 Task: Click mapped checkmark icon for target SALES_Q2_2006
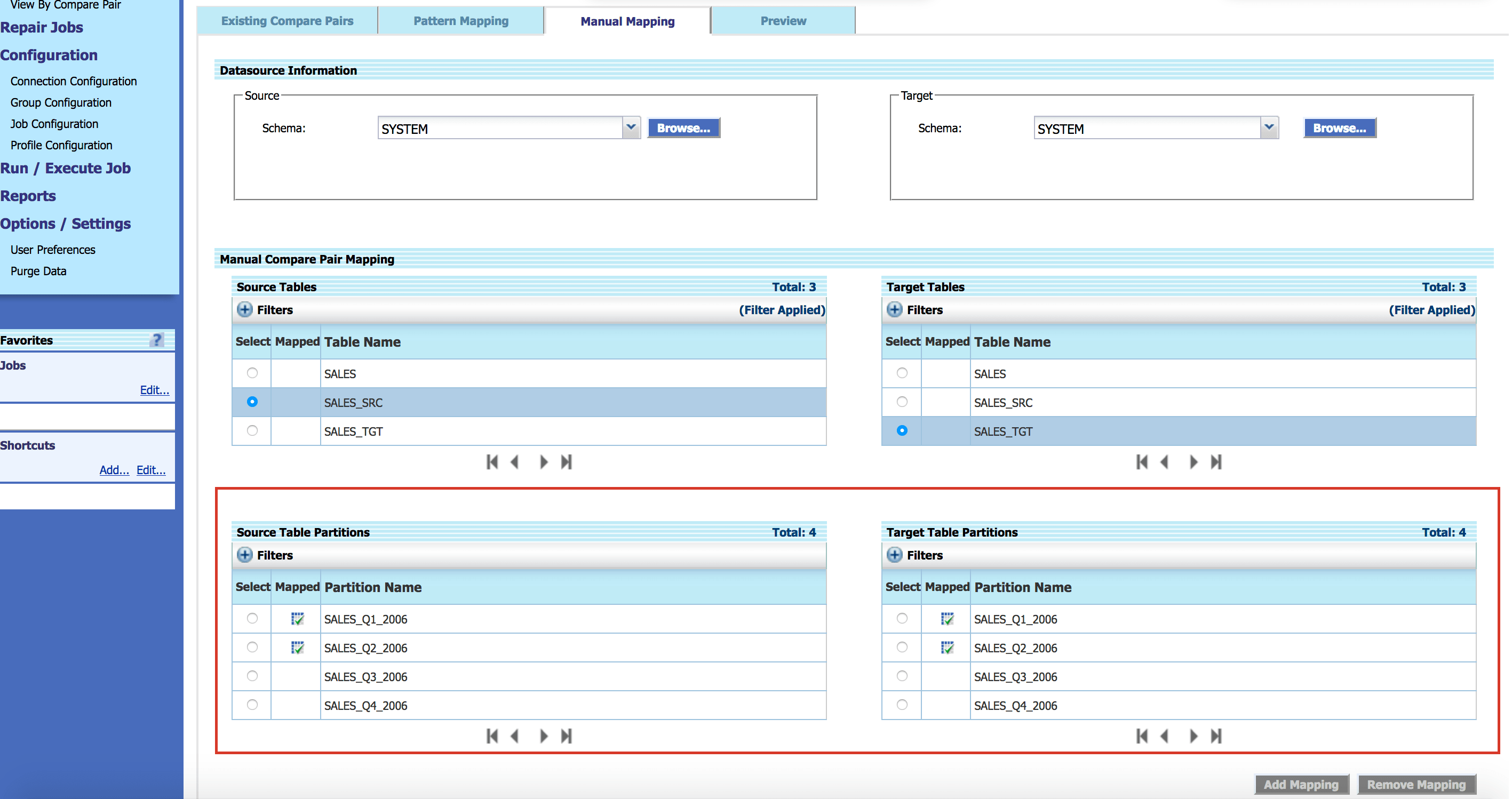(x=947, y=647)
